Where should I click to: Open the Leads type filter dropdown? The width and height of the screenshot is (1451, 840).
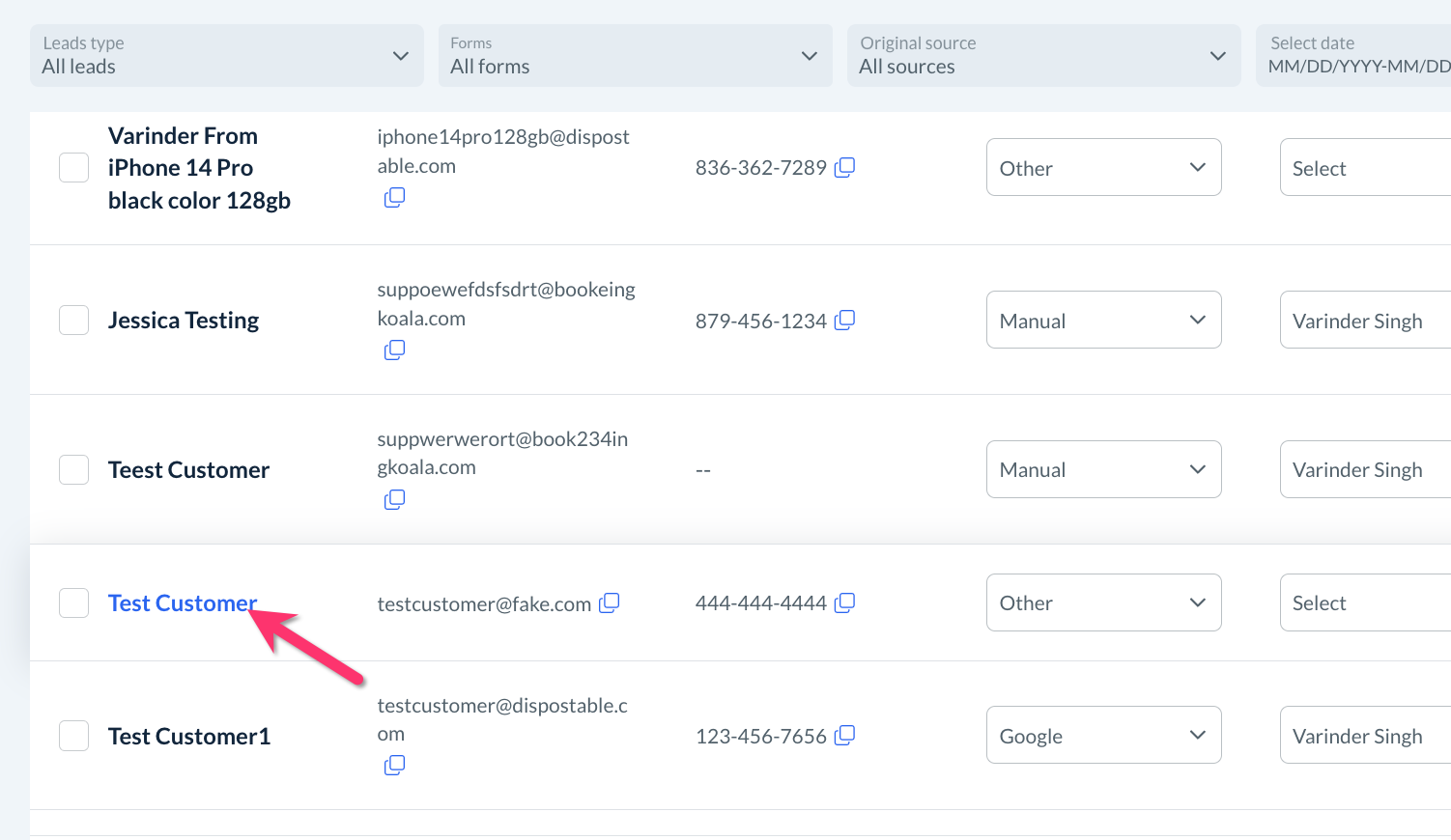click(227, 56)
